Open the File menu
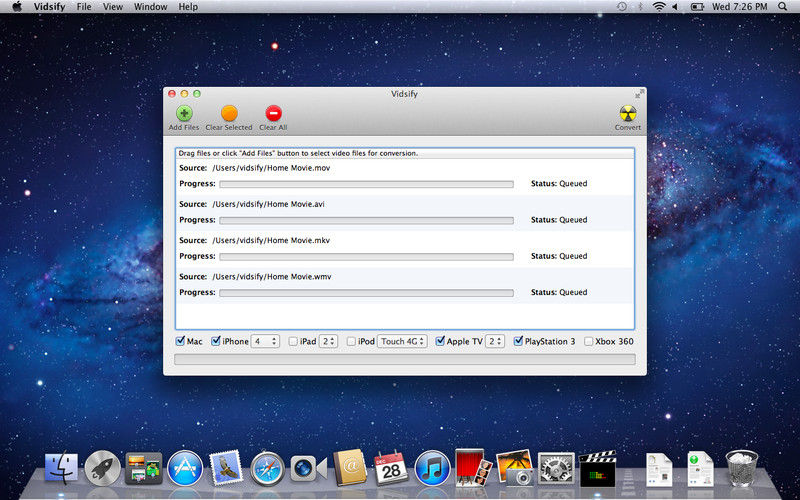 click(84, 7)
